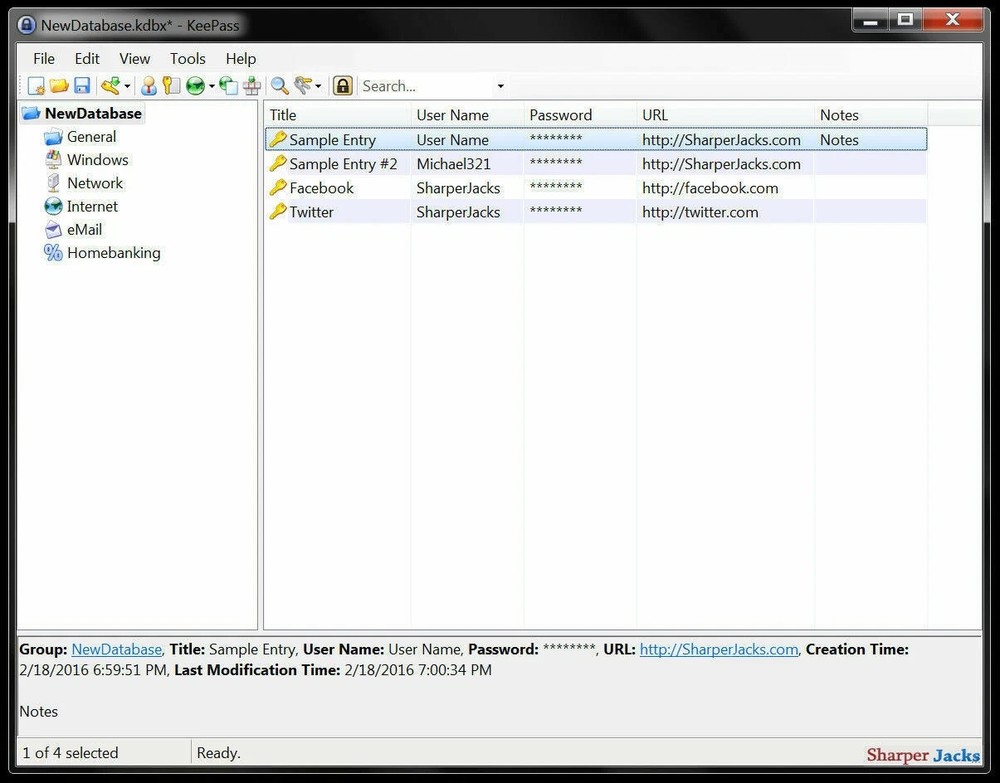Image resolution: width=1000 pixels, height=783 pixels.
Task: Open the Save database toolbar icon
Action: click(82, 85)
